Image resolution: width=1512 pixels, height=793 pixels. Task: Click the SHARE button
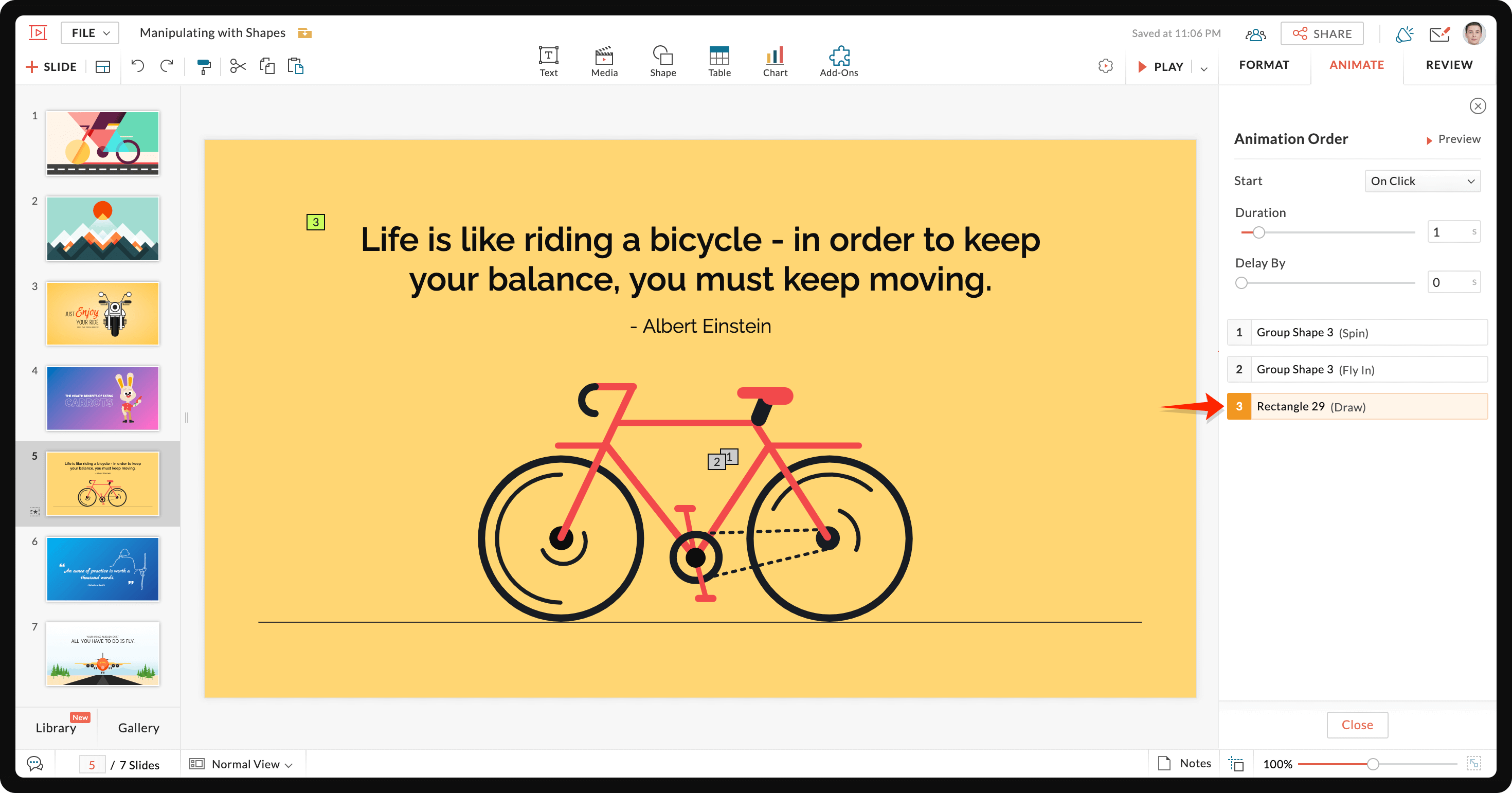(x=1322, y=33)
